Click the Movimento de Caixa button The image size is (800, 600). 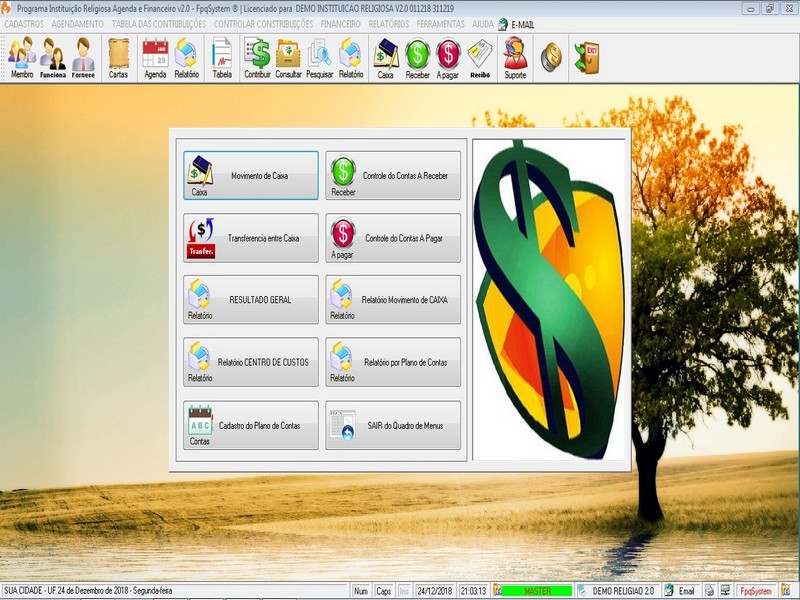coord(251,176)
